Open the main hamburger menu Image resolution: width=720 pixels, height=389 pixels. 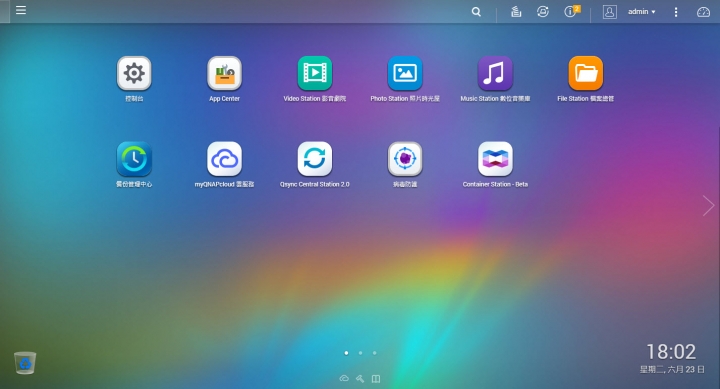(21, 10)
